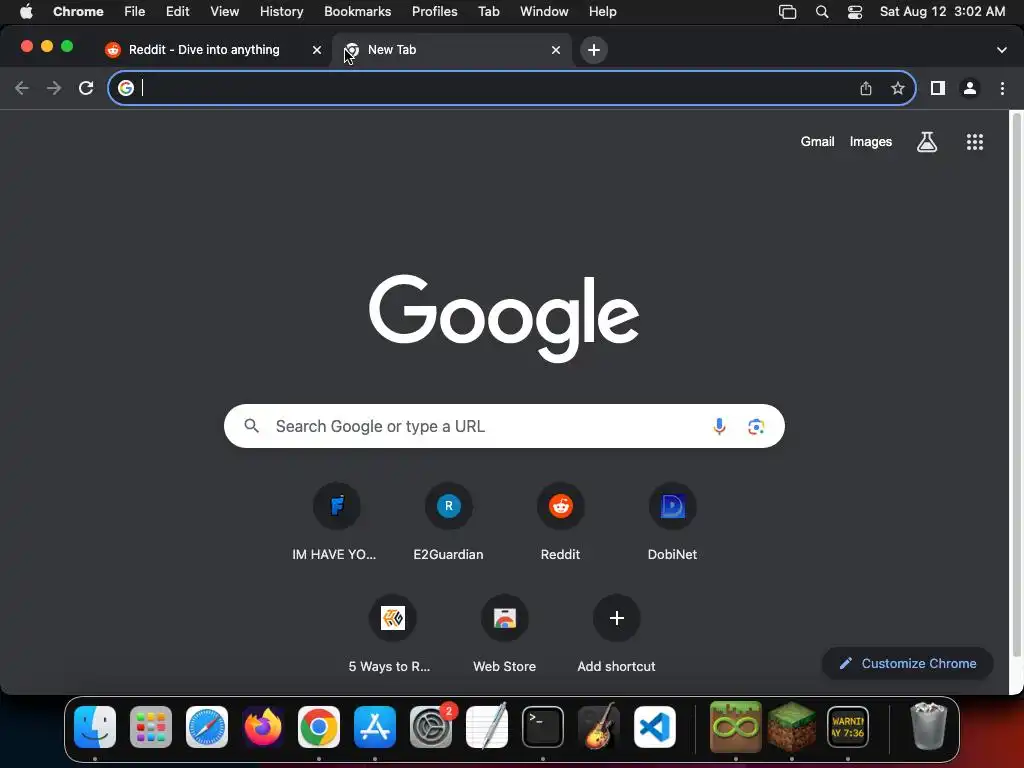
Task: Bookmark this tab with the star icon
Action: tap(898, 88)
